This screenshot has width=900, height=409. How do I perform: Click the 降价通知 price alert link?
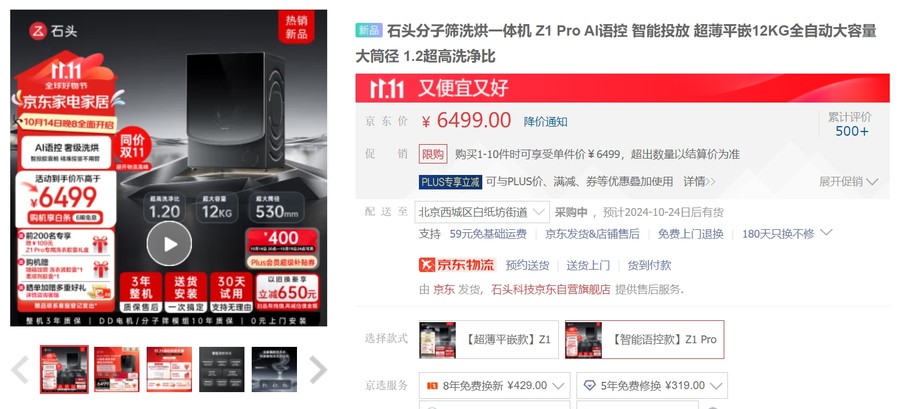pos(545,122)
